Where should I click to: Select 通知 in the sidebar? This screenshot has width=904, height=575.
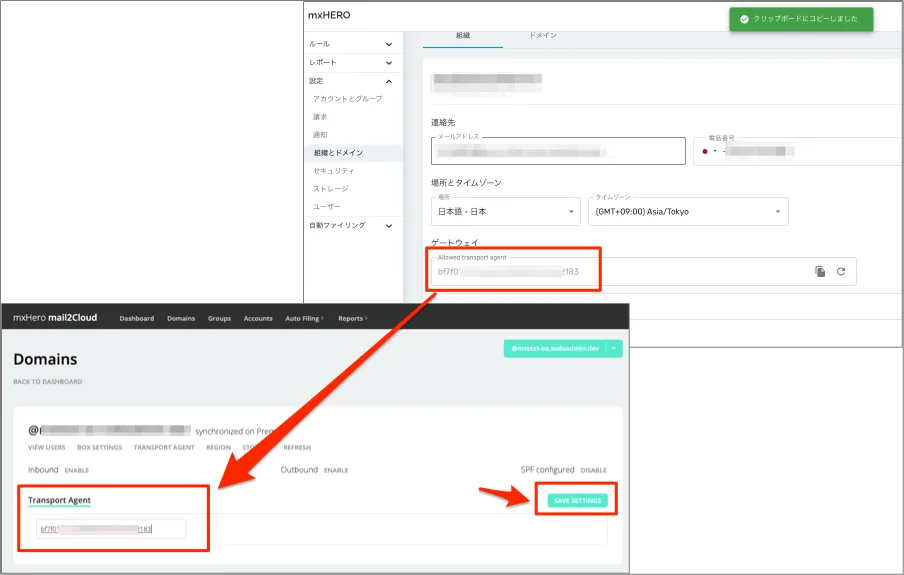tap(320, 135)
